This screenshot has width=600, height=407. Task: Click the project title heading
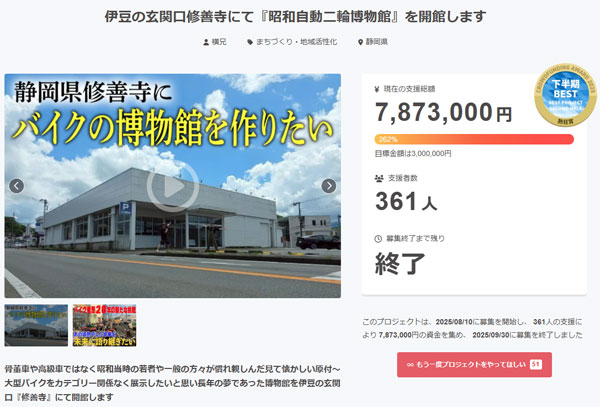point(295,16)
